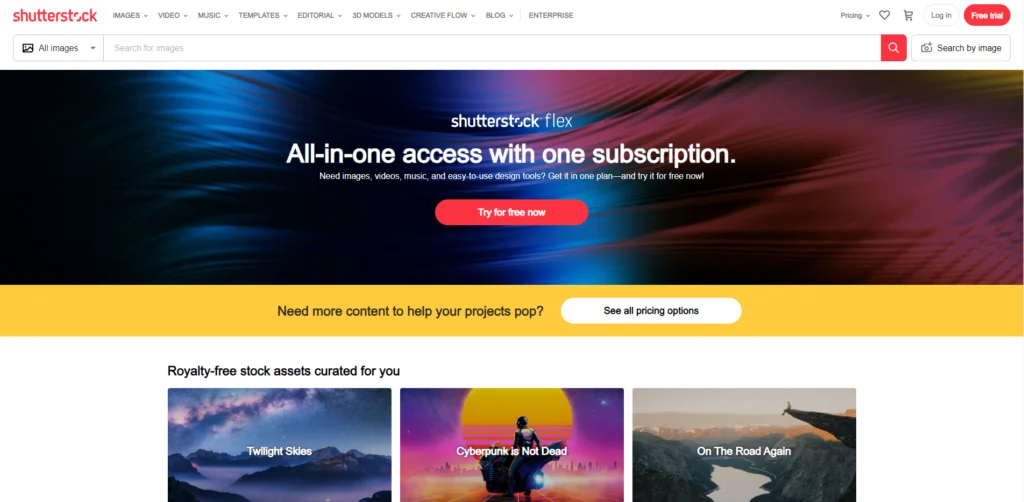The height and width of the screenshot is (502, 1024).
Task: Open the Pricing dropdown
Action: (x=855, y=16)
